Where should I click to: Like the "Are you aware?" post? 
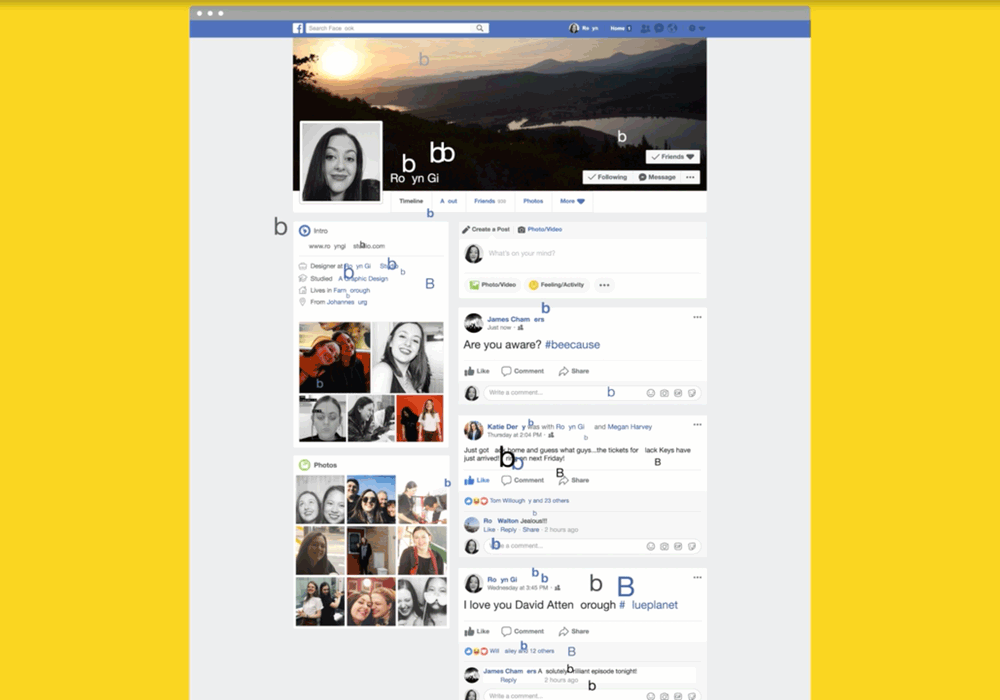point(476,371)
